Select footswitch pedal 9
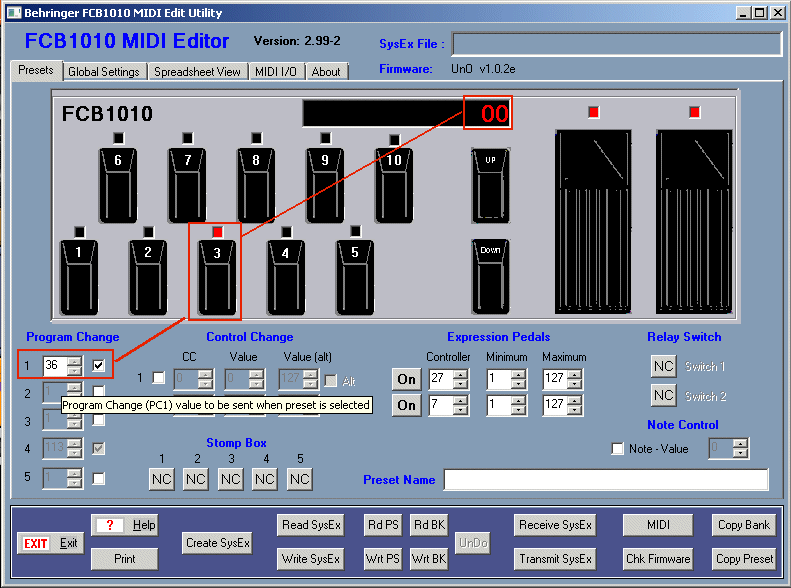 pyautogui.click(x=325, y=185)
